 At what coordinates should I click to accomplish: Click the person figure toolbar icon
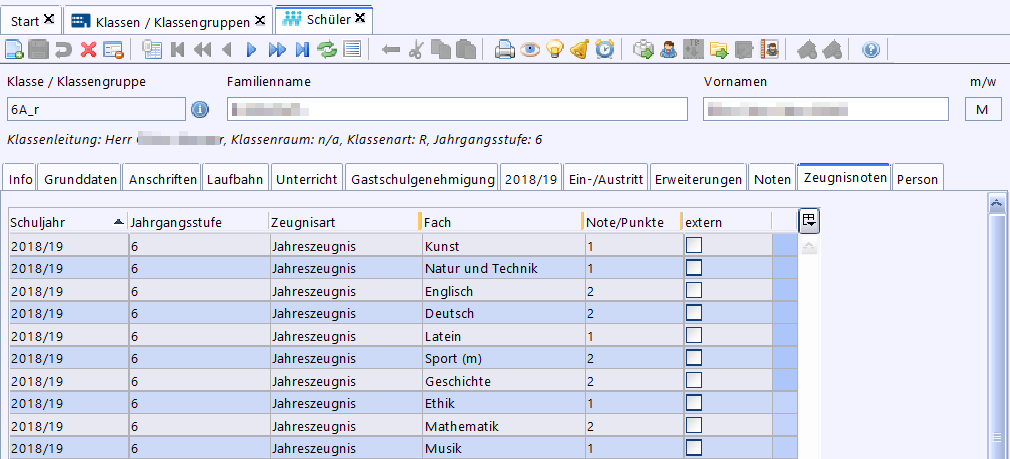[669, 50]
